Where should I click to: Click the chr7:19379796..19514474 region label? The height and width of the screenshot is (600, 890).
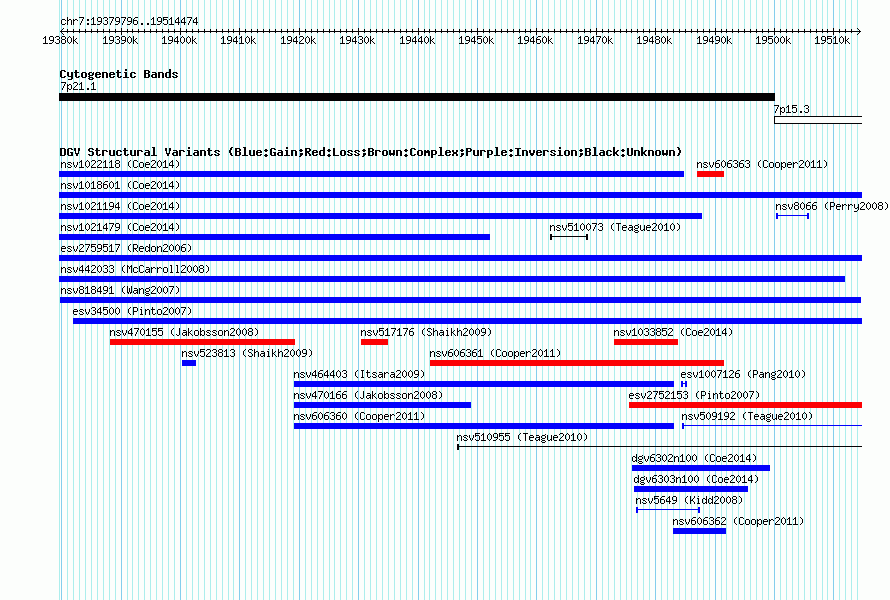129,22
